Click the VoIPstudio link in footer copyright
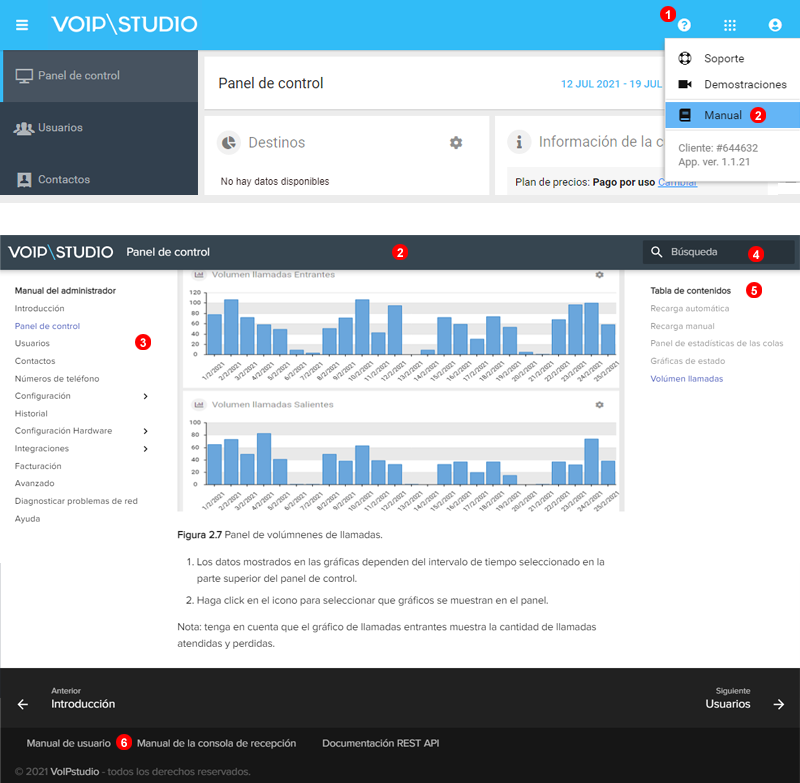The height and width of the screenshot is (783, 800). coord(74,772)
